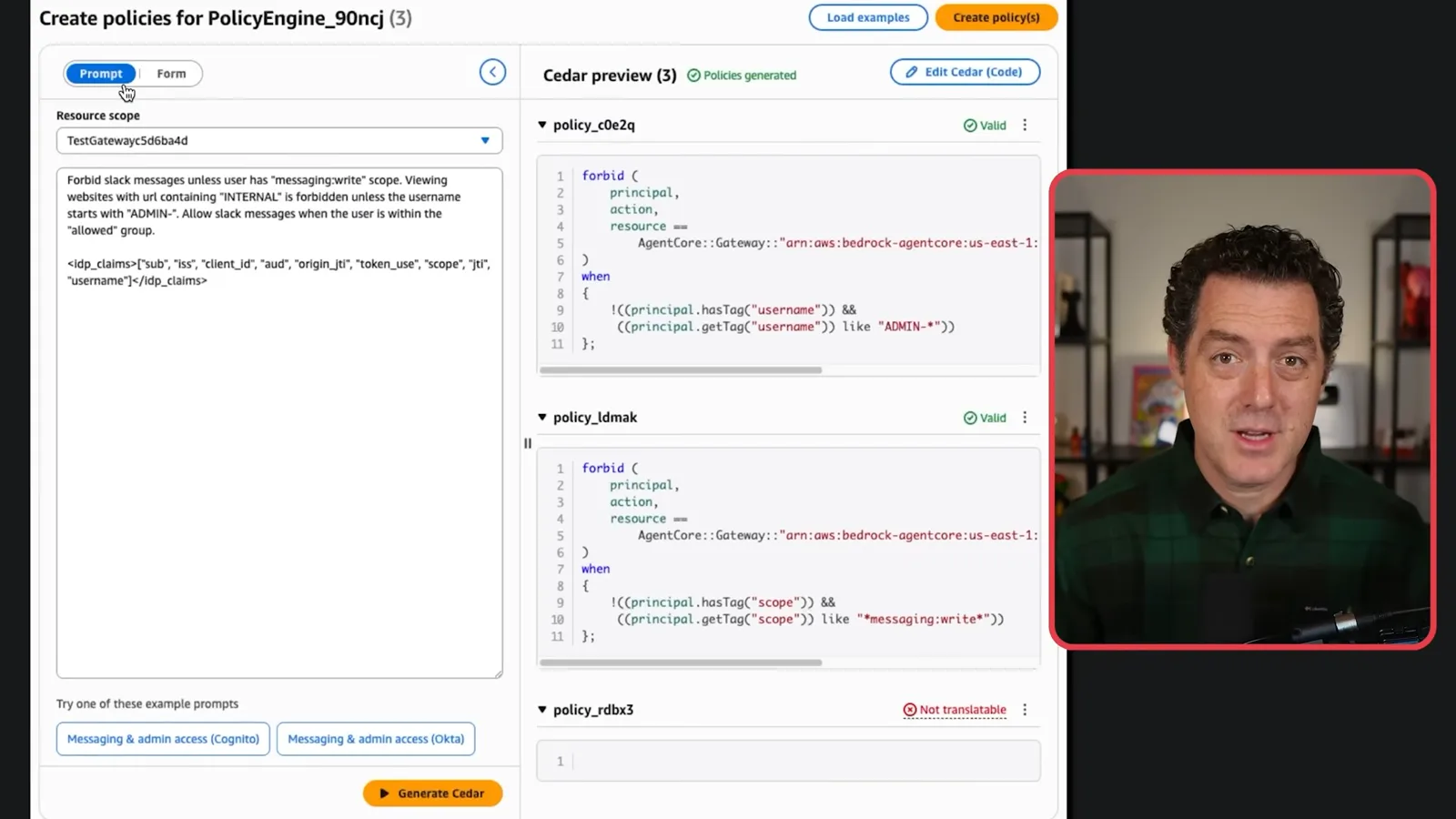Click the Policies generated check indicator

[742, 76]
